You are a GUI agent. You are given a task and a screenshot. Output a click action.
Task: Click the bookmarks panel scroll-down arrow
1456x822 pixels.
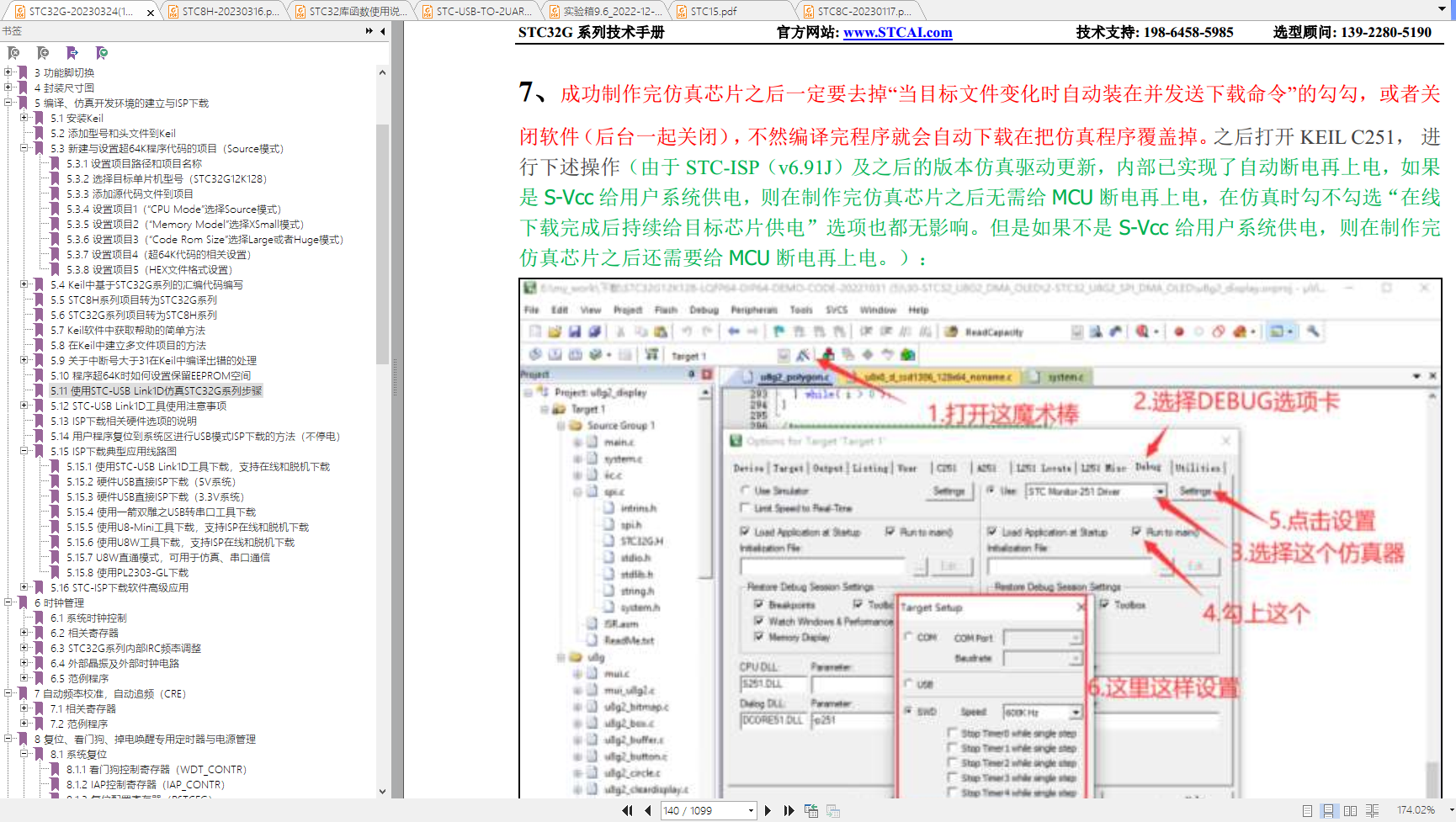tap(382, 791)
